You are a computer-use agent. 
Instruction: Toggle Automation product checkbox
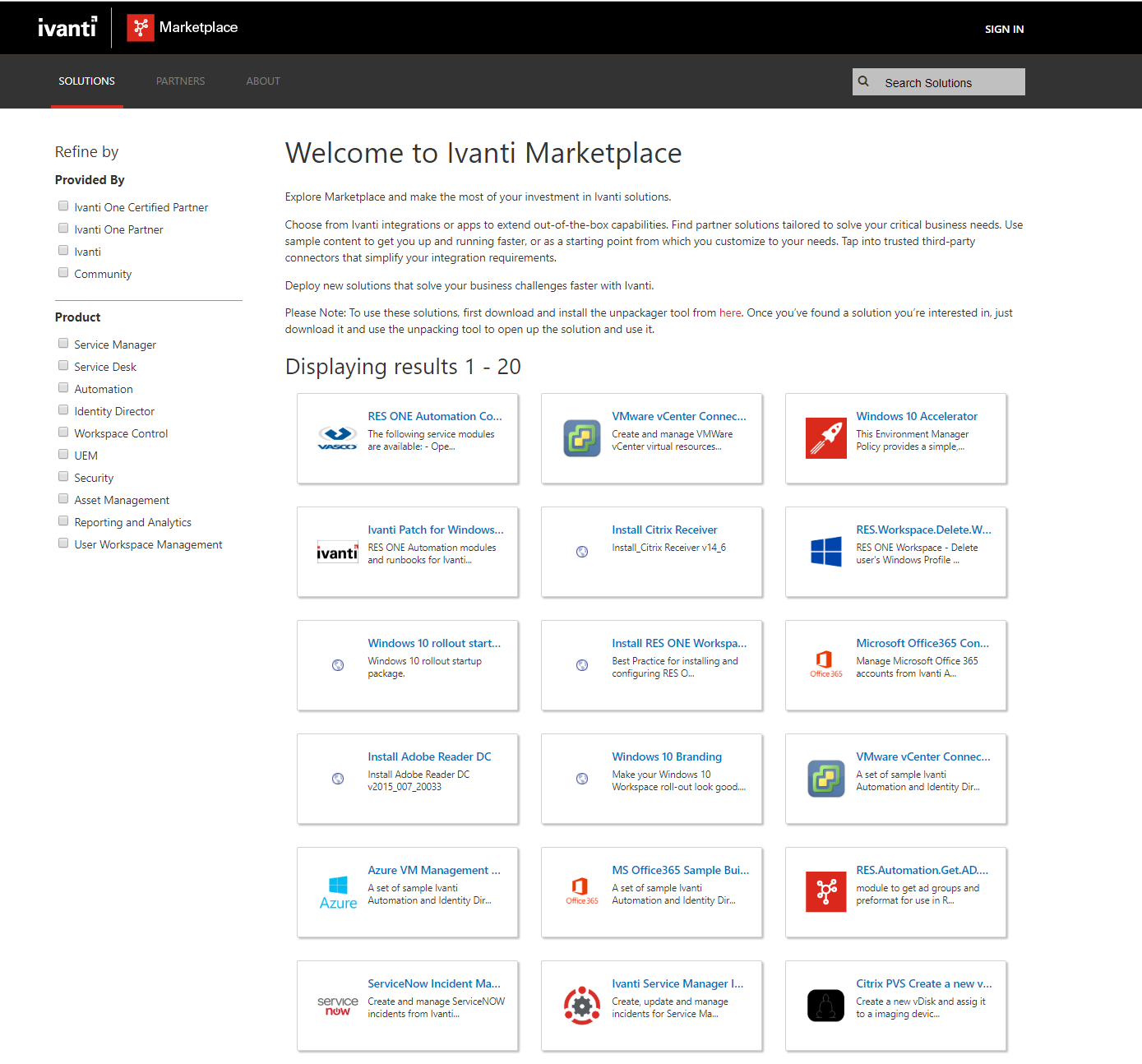(63, 387)
